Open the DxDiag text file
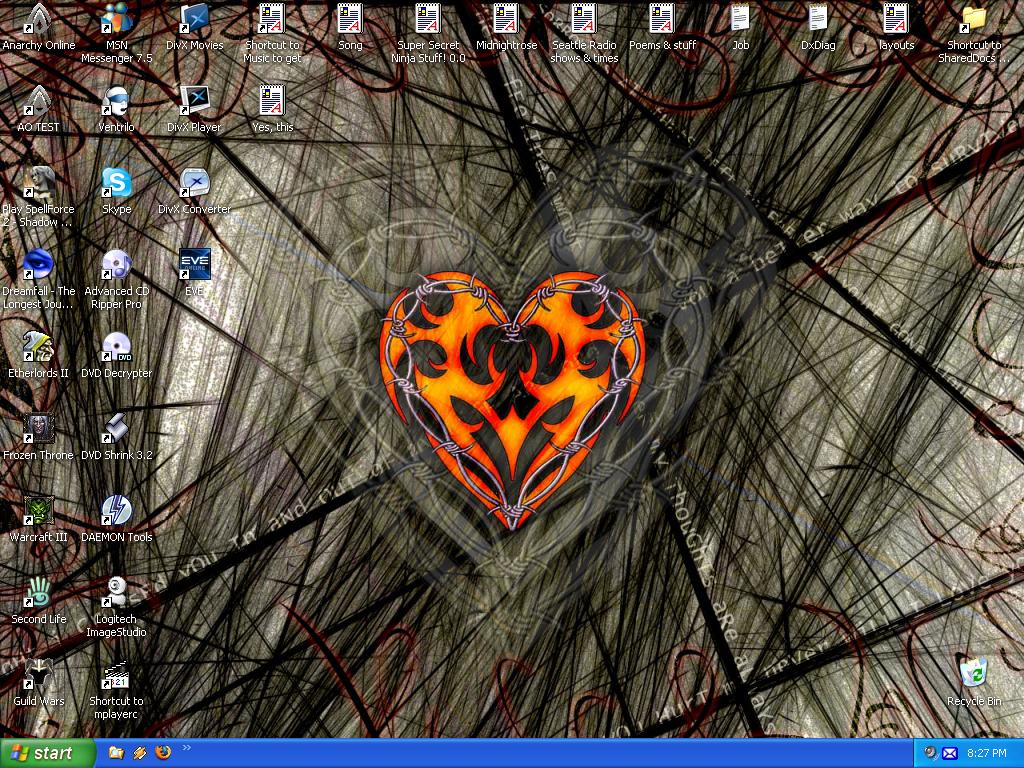Screen dimensions: 1024x768 [818, 19]
